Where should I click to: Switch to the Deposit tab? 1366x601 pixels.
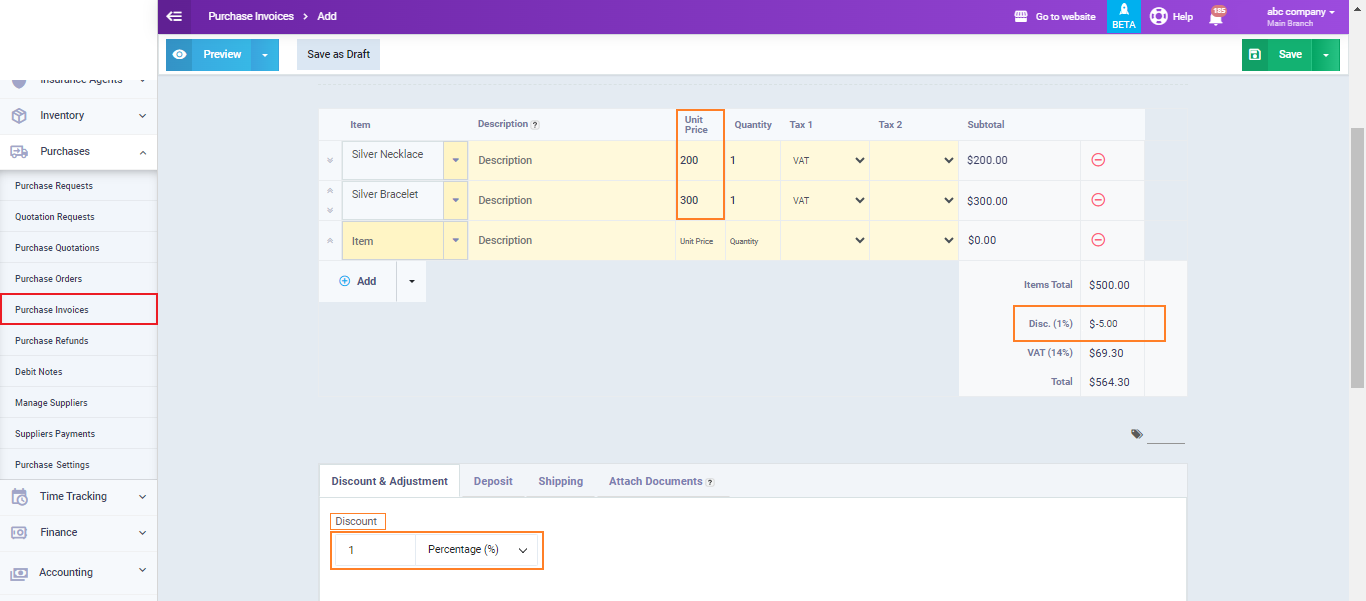tap(493, 481)
